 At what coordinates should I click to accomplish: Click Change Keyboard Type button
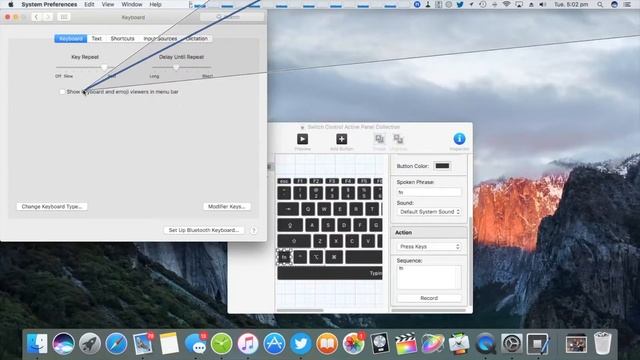coord(52,207)
